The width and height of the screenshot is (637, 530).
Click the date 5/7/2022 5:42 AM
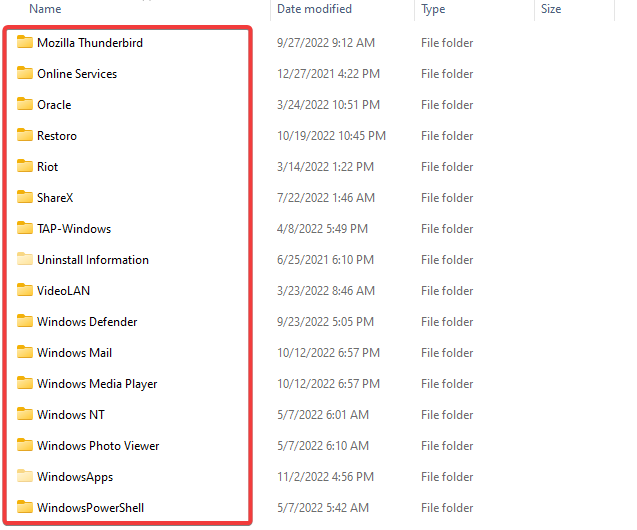323,508
